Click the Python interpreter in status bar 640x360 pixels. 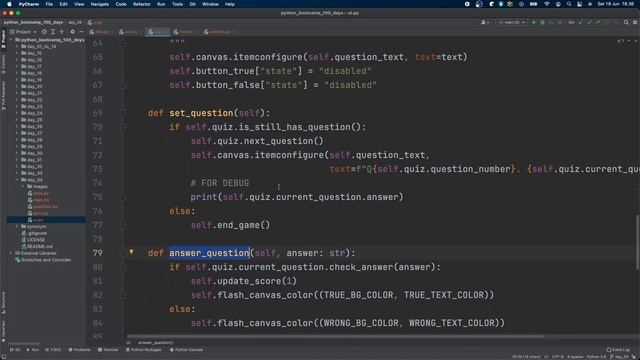coord(597,357)
